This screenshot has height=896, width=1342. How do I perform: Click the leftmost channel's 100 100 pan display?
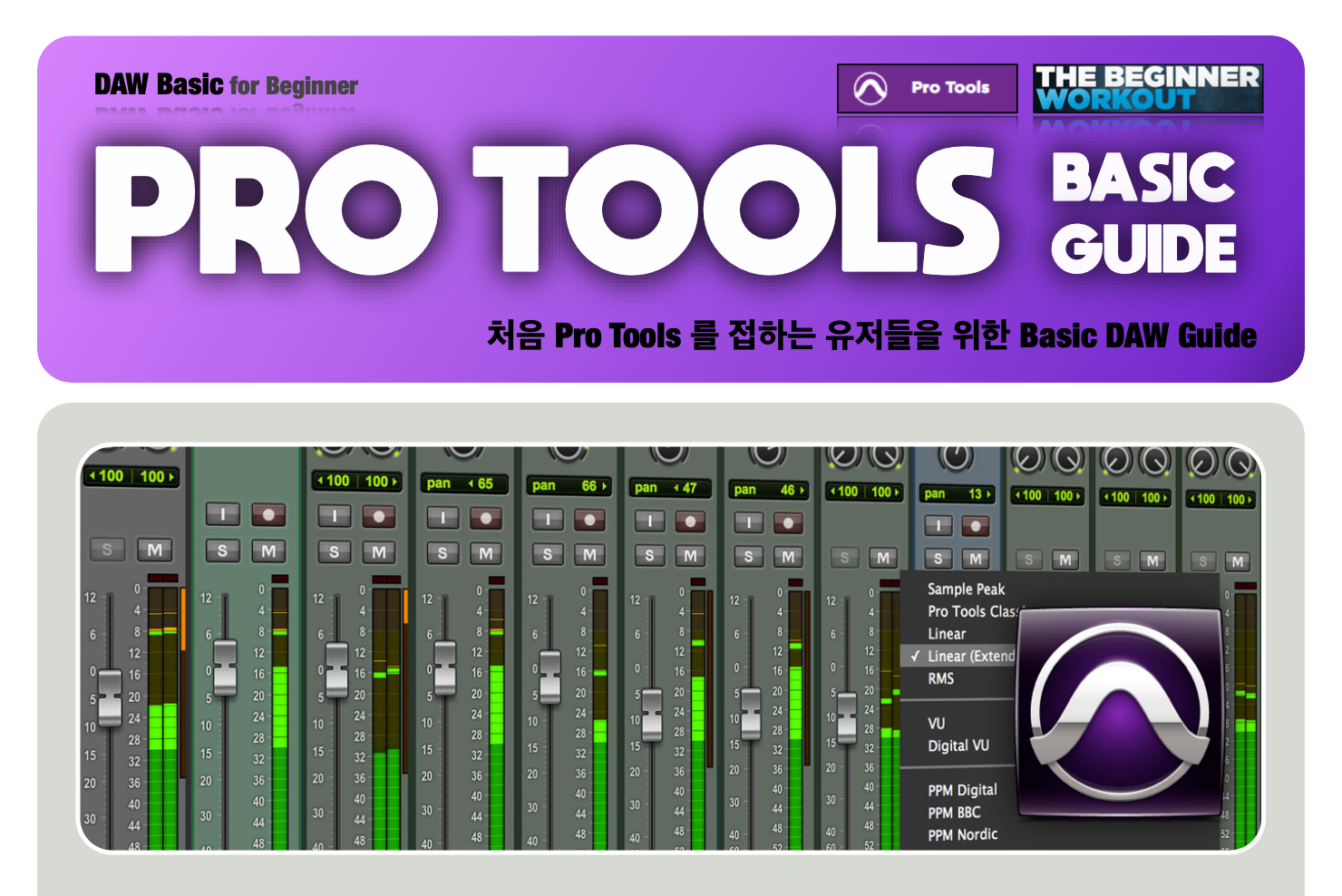click(131, 476)
